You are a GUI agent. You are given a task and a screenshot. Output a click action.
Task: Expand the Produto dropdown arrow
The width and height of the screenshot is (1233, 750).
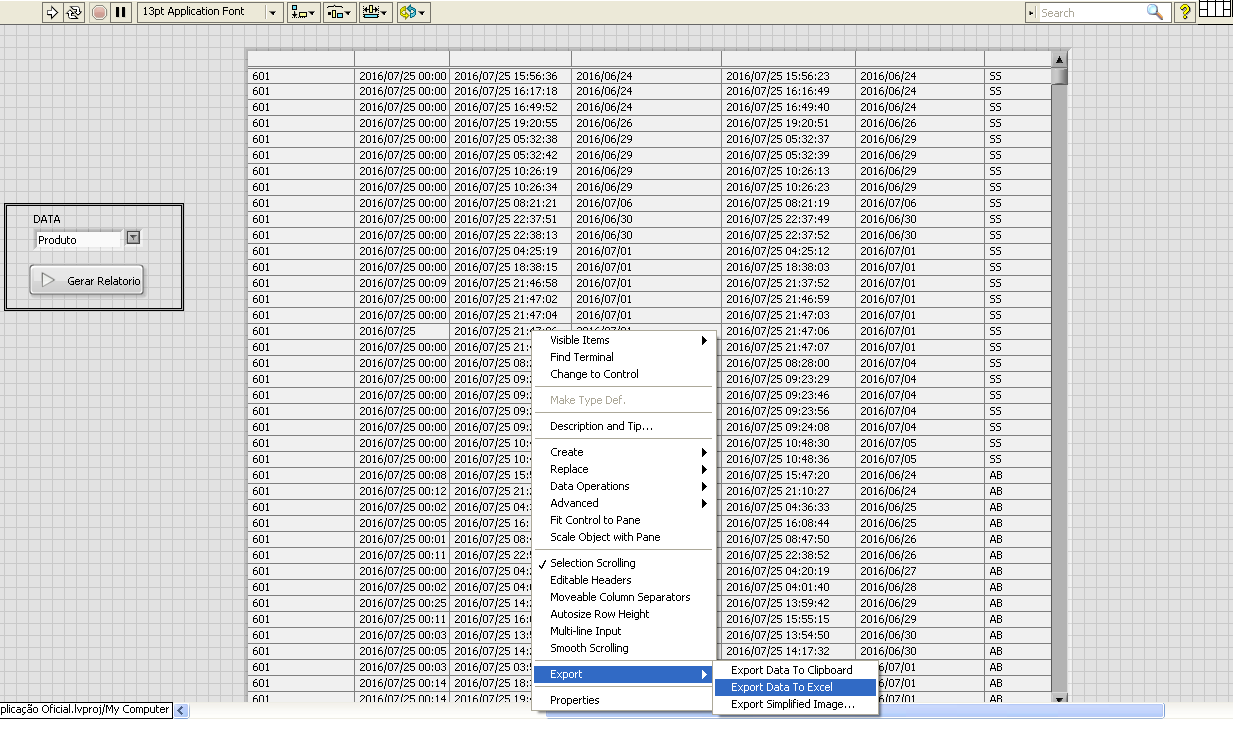[x=133, y=238]
